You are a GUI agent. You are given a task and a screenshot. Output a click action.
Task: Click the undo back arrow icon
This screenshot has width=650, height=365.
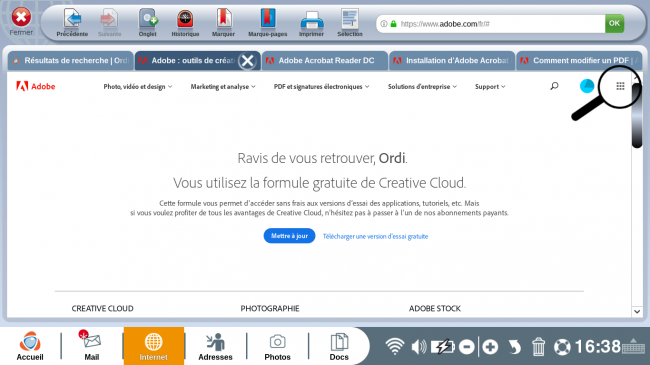(514, 347)
